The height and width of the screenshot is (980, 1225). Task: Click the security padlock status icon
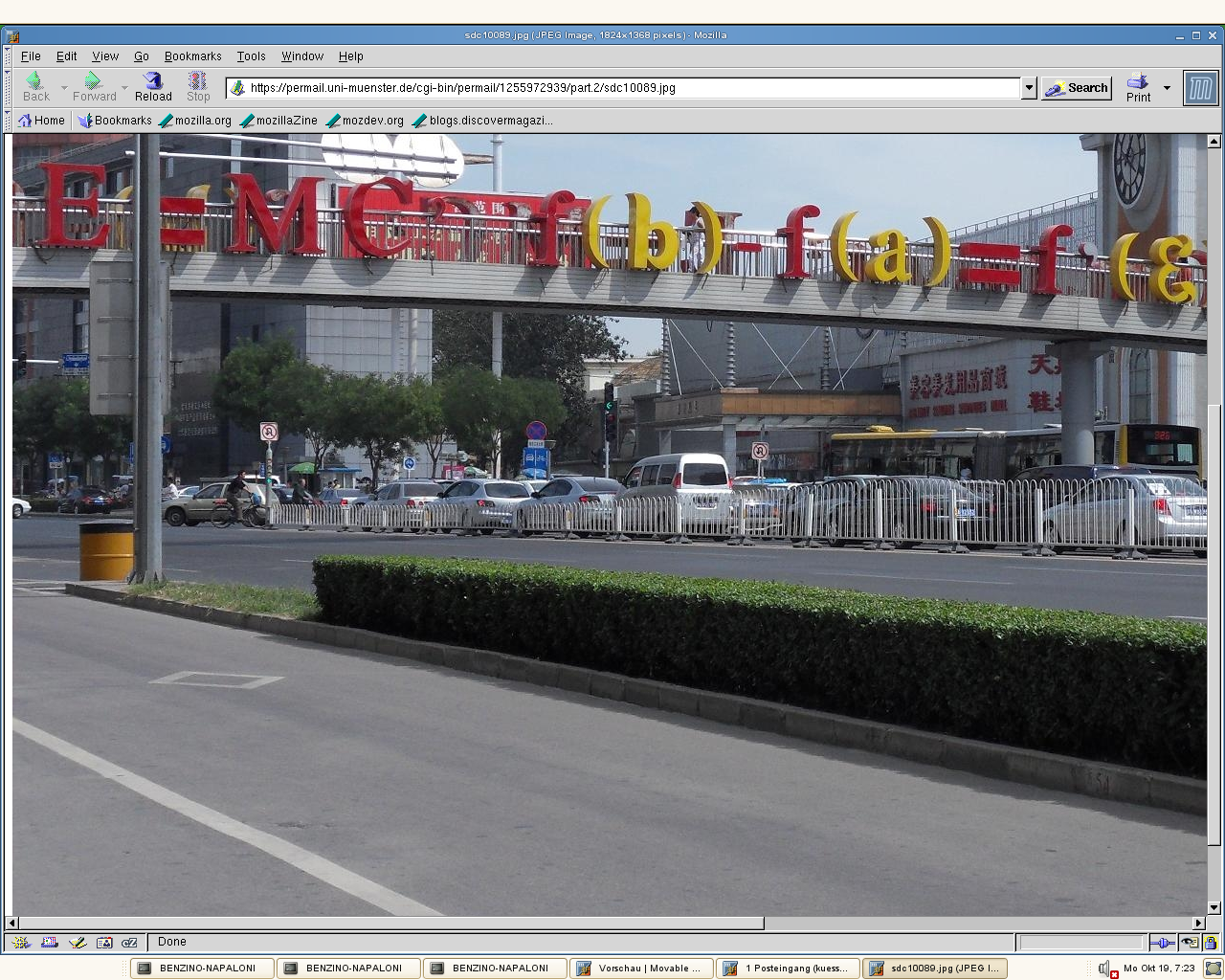click(1210, 943)
